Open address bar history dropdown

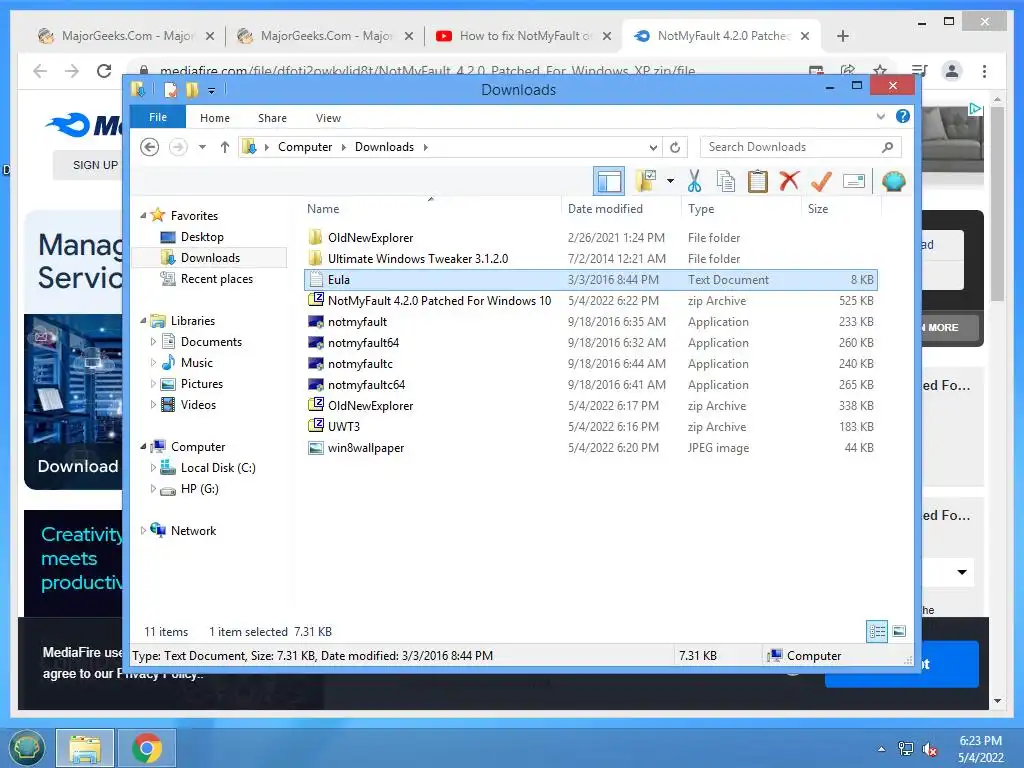pos(653,148)
